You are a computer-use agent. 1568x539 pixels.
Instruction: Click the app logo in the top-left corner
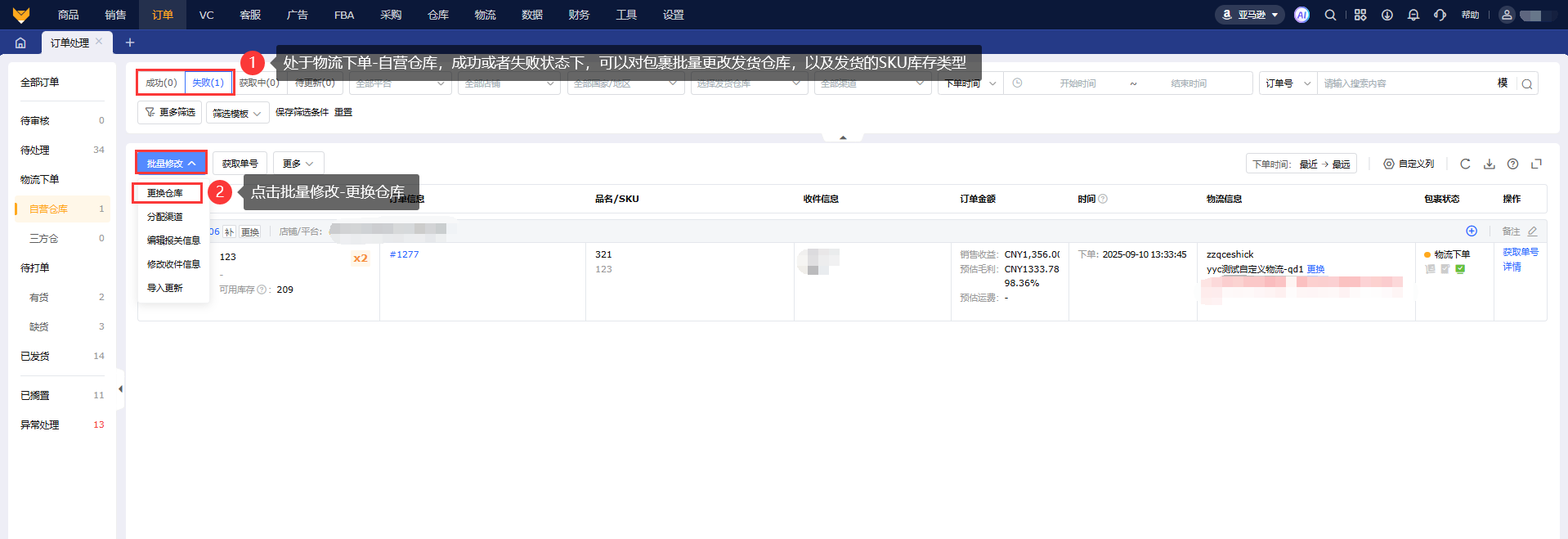[x=21, y=15]
